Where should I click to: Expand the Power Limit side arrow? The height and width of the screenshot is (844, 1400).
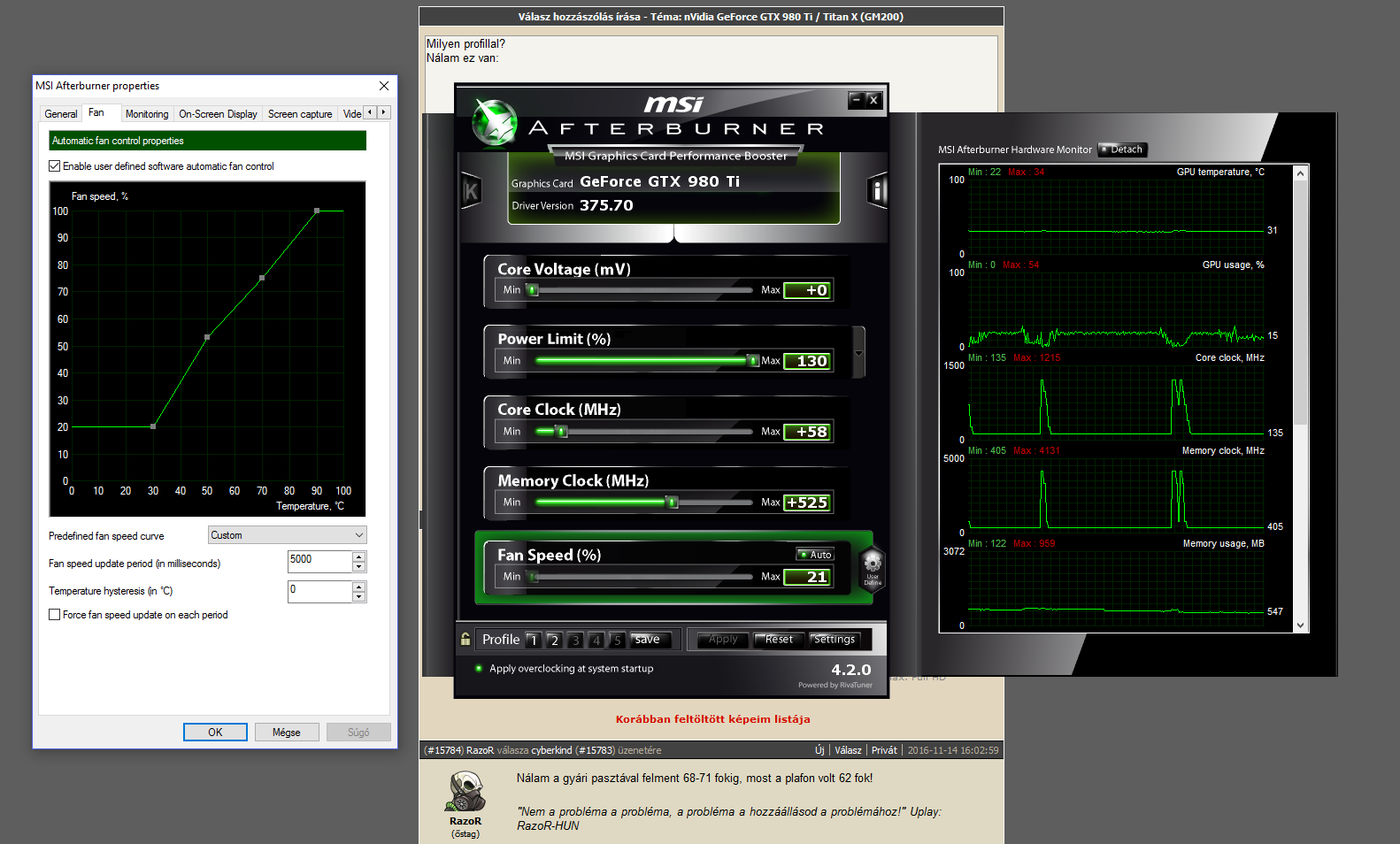[858, 352]
